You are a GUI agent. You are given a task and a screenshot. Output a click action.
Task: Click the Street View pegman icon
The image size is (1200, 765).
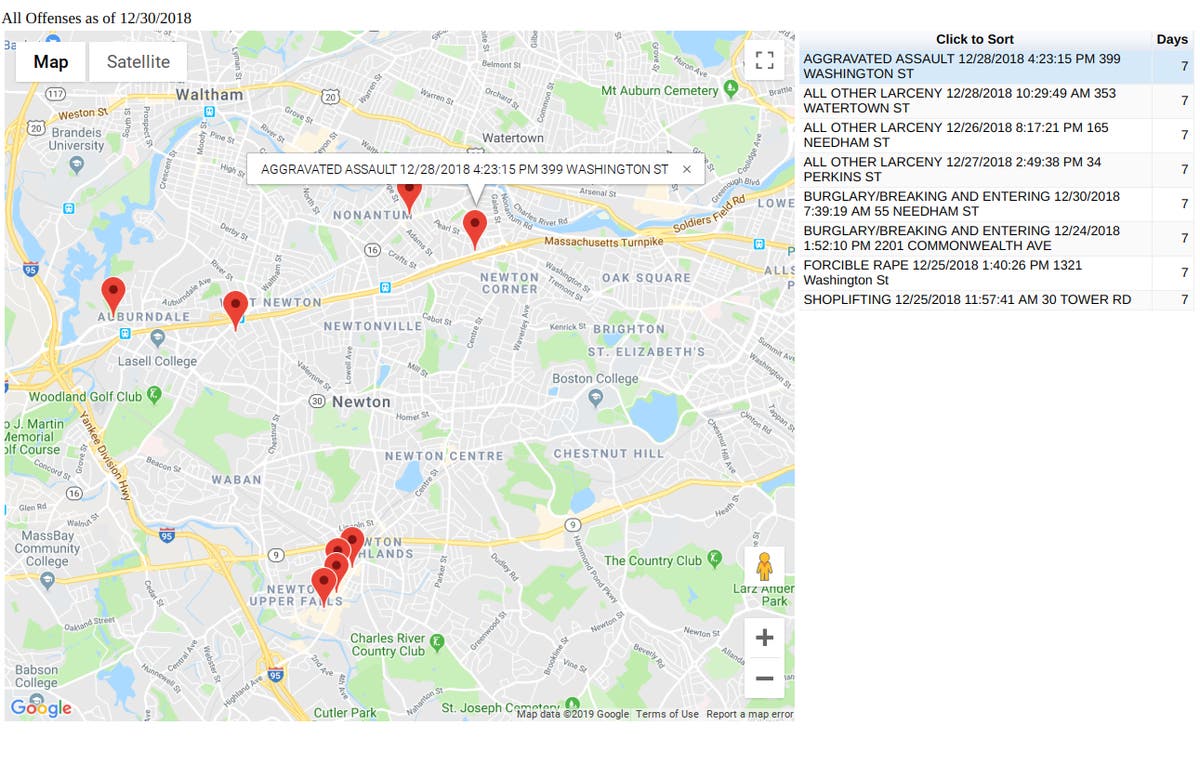764,567
